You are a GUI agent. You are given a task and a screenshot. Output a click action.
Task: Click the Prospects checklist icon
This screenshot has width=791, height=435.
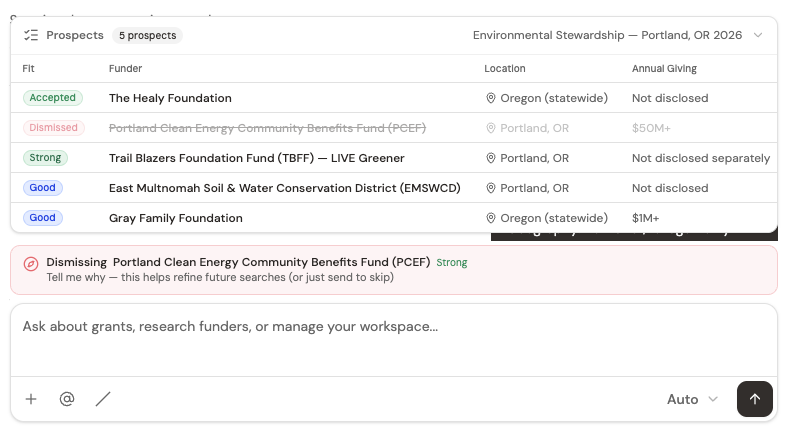click(31, 35)
